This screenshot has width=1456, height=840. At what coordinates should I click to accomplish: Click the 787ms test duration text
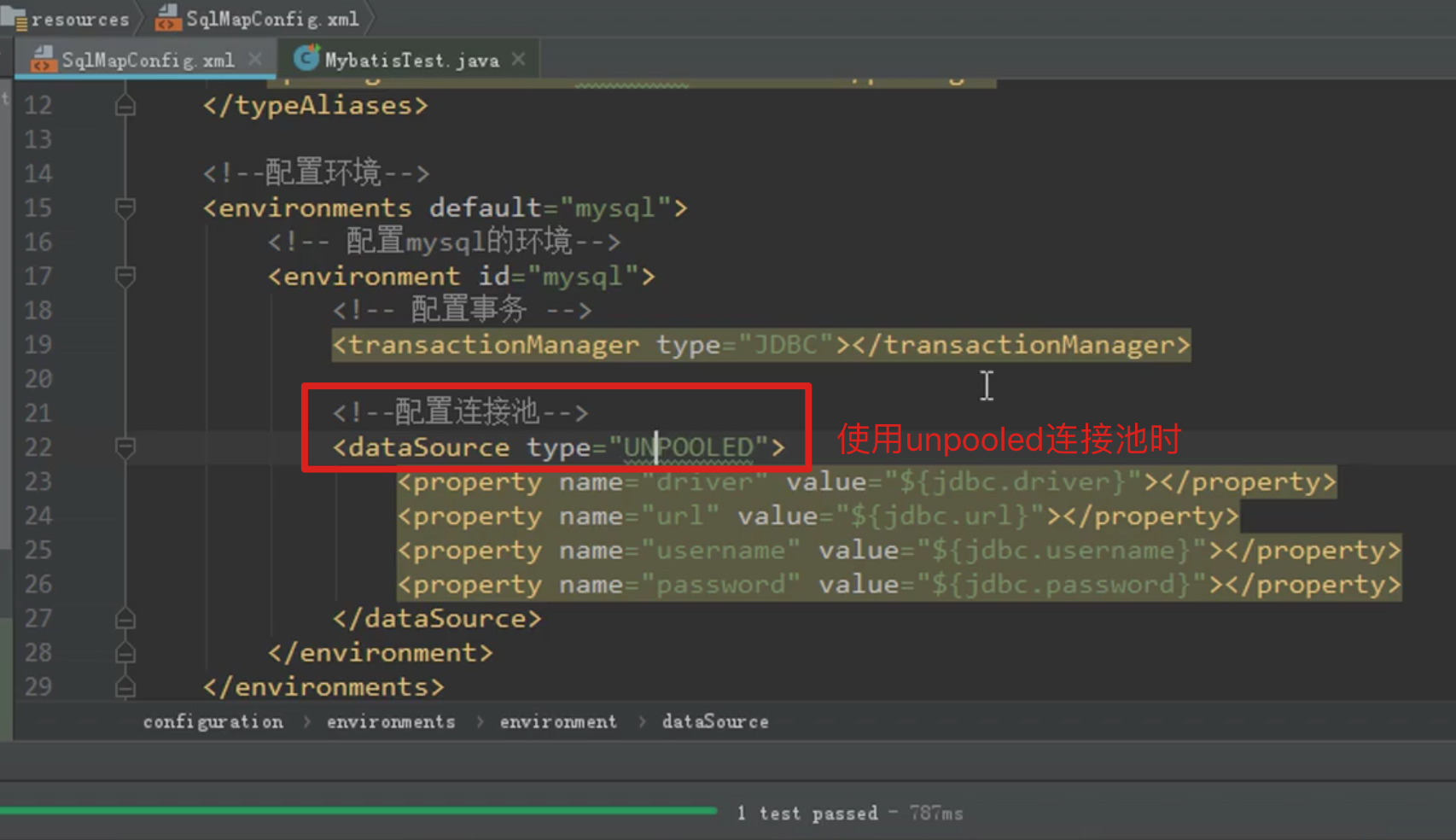click(936, 814)
